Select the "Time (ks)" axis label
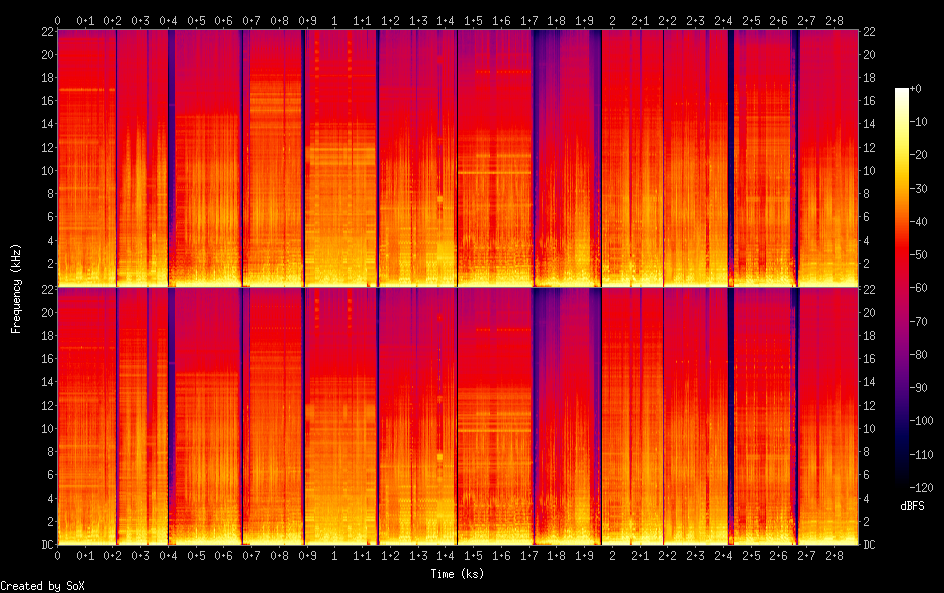944x593 pixels. [457, 573]
